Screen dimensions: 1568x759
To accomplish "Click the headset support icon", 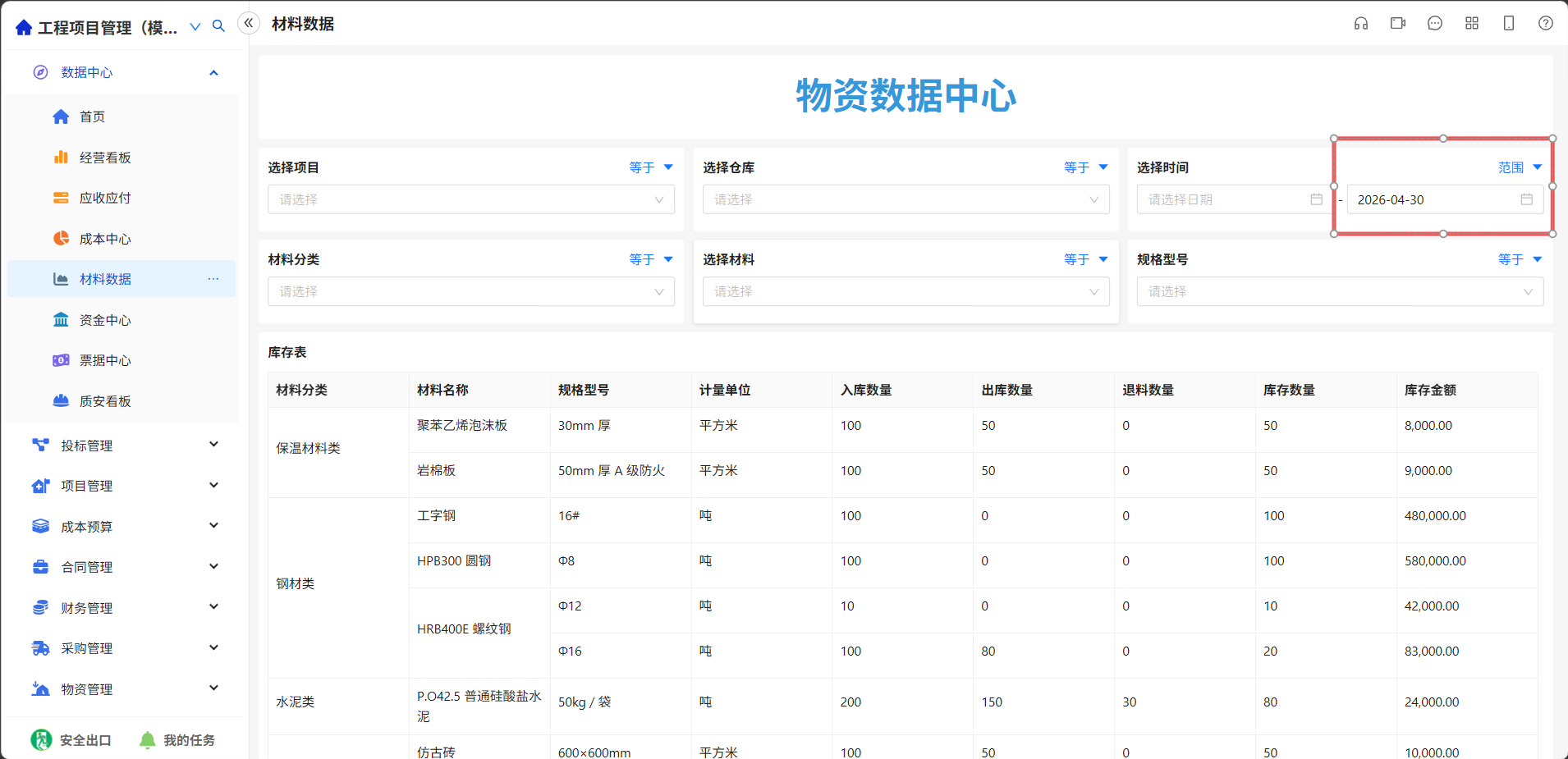I will pyautogui.click(x=1361, y=24).
